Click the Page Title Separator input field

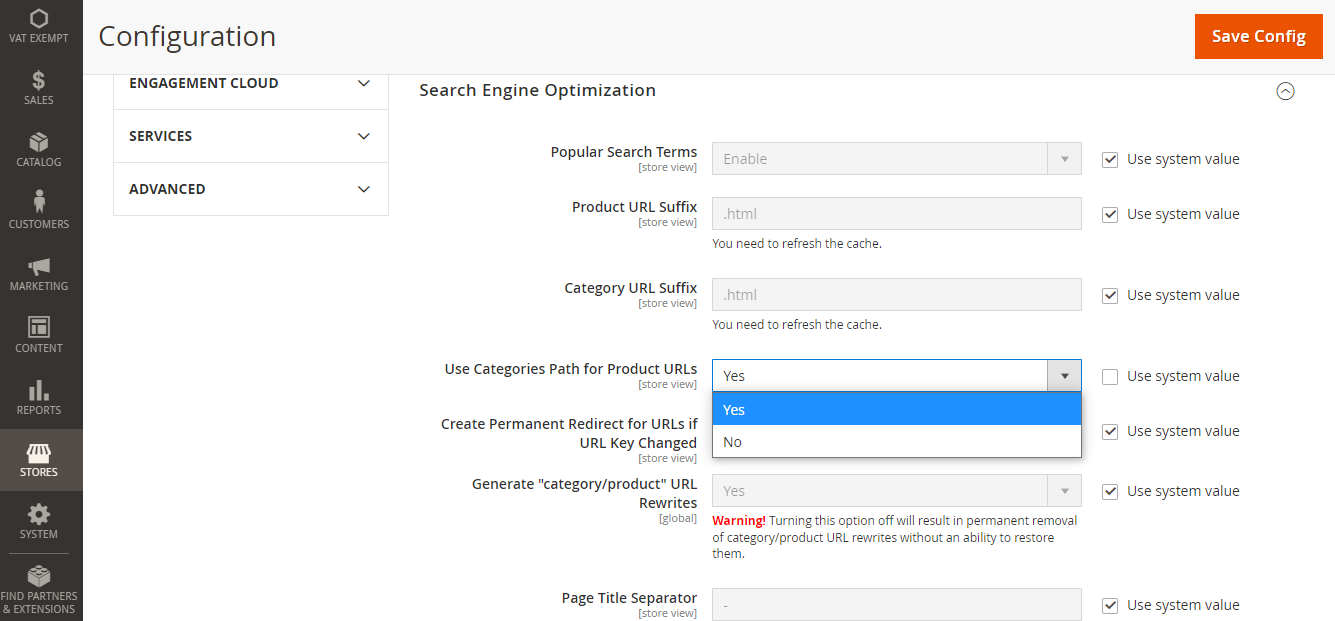896,605
